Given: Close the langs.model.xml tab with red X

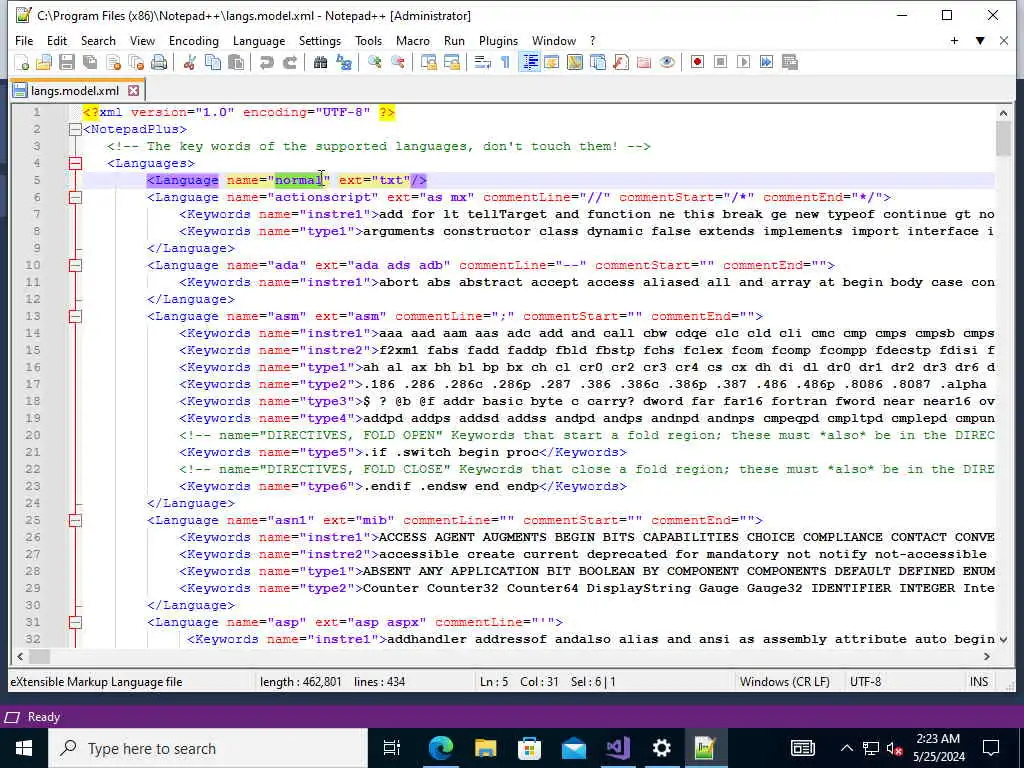Looking at the screenshot, I should pos(133,91).
